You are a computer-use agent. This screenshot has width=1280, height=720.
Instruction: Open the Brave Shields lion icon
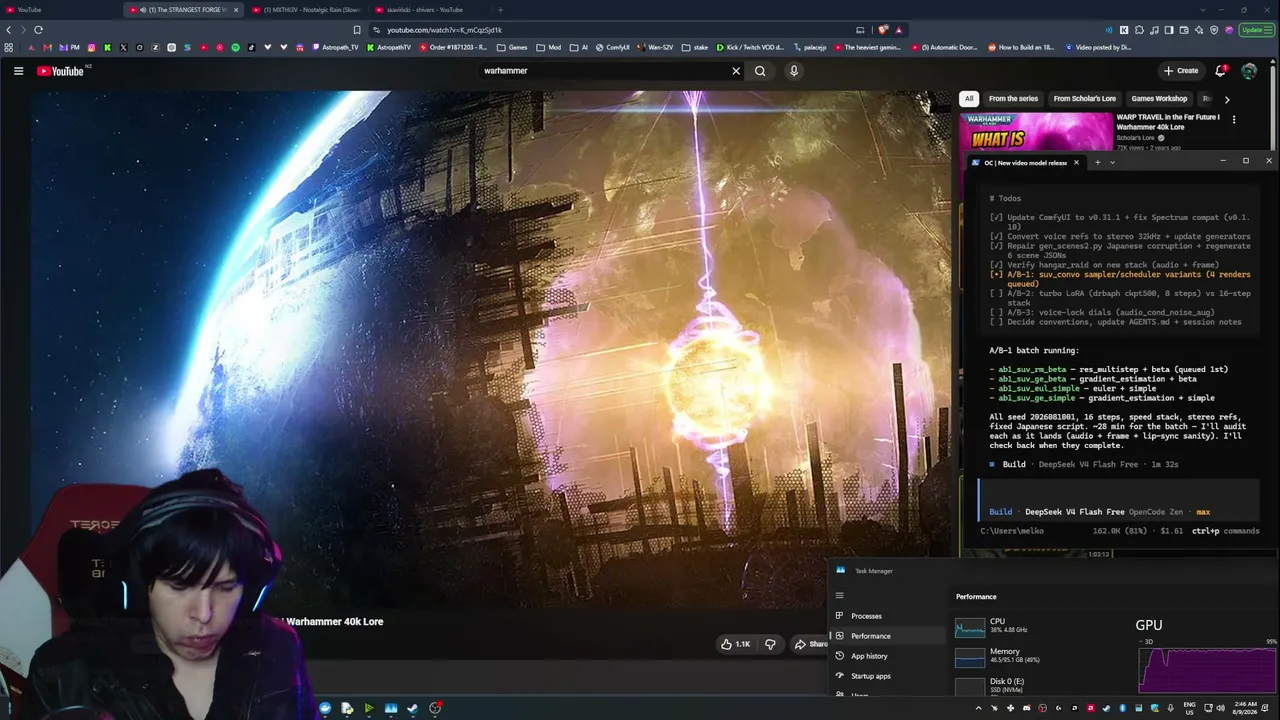[883, 30]
